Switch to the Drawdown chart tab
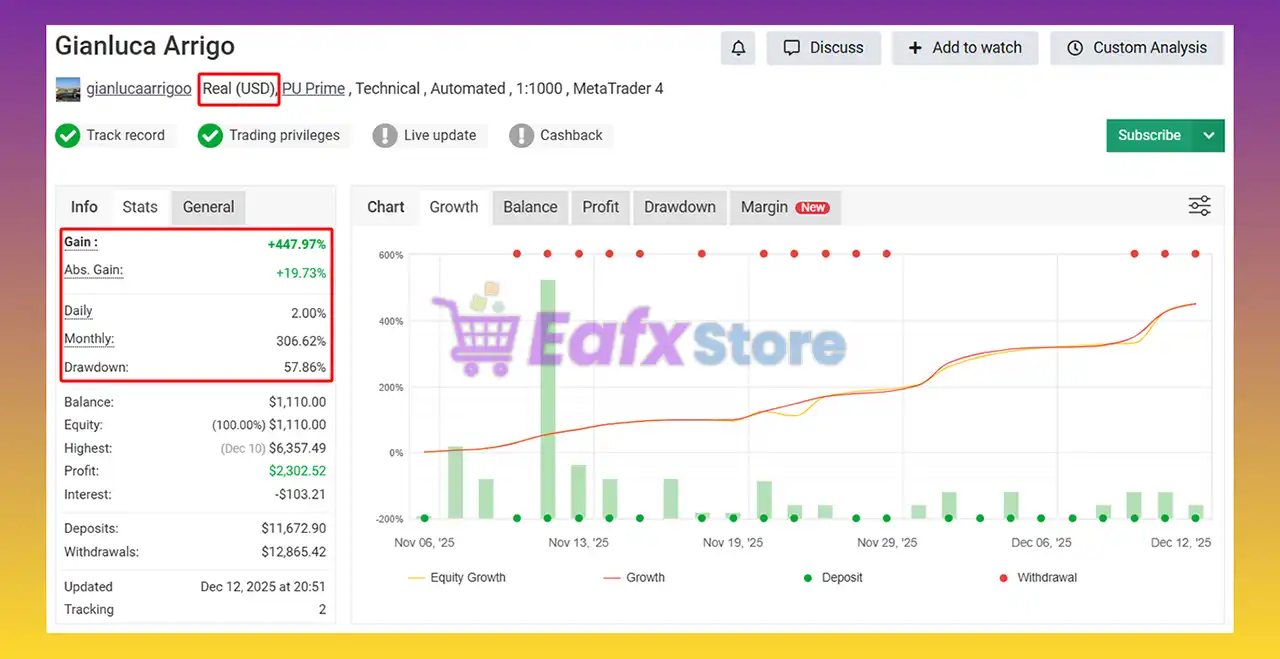The width and height of the screenshot is (1280, 659). [x=679, y=207]
